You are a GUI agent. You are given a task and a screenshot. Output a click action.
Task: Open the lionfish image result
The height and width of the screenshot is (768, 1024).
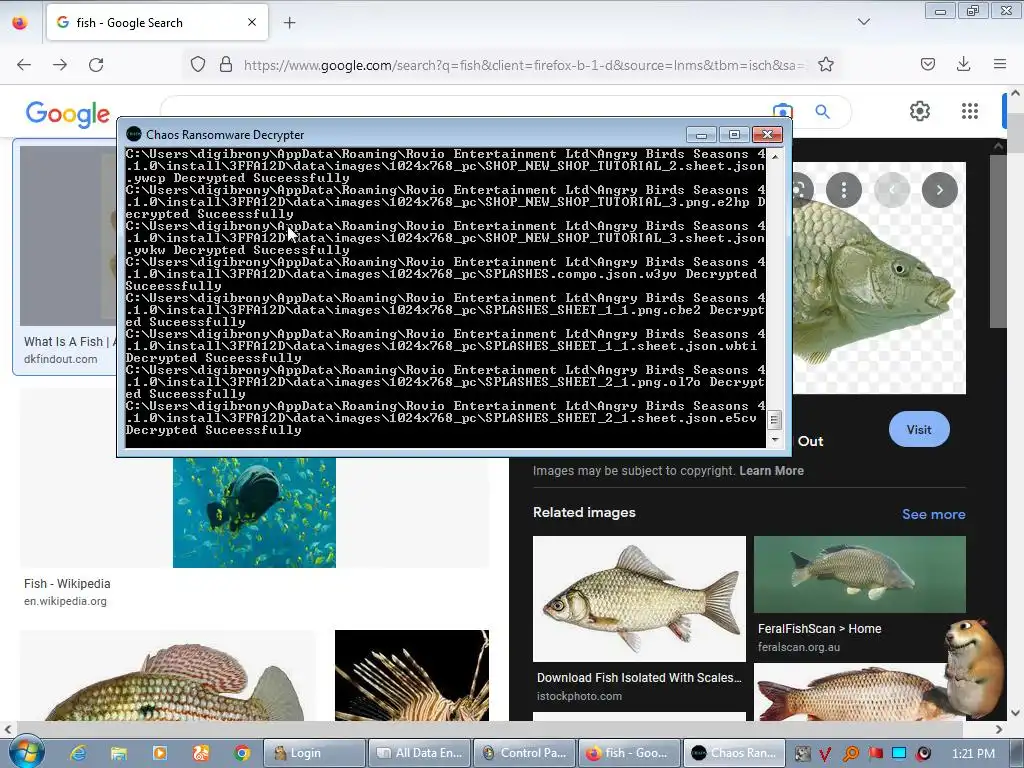coord(411,675)
